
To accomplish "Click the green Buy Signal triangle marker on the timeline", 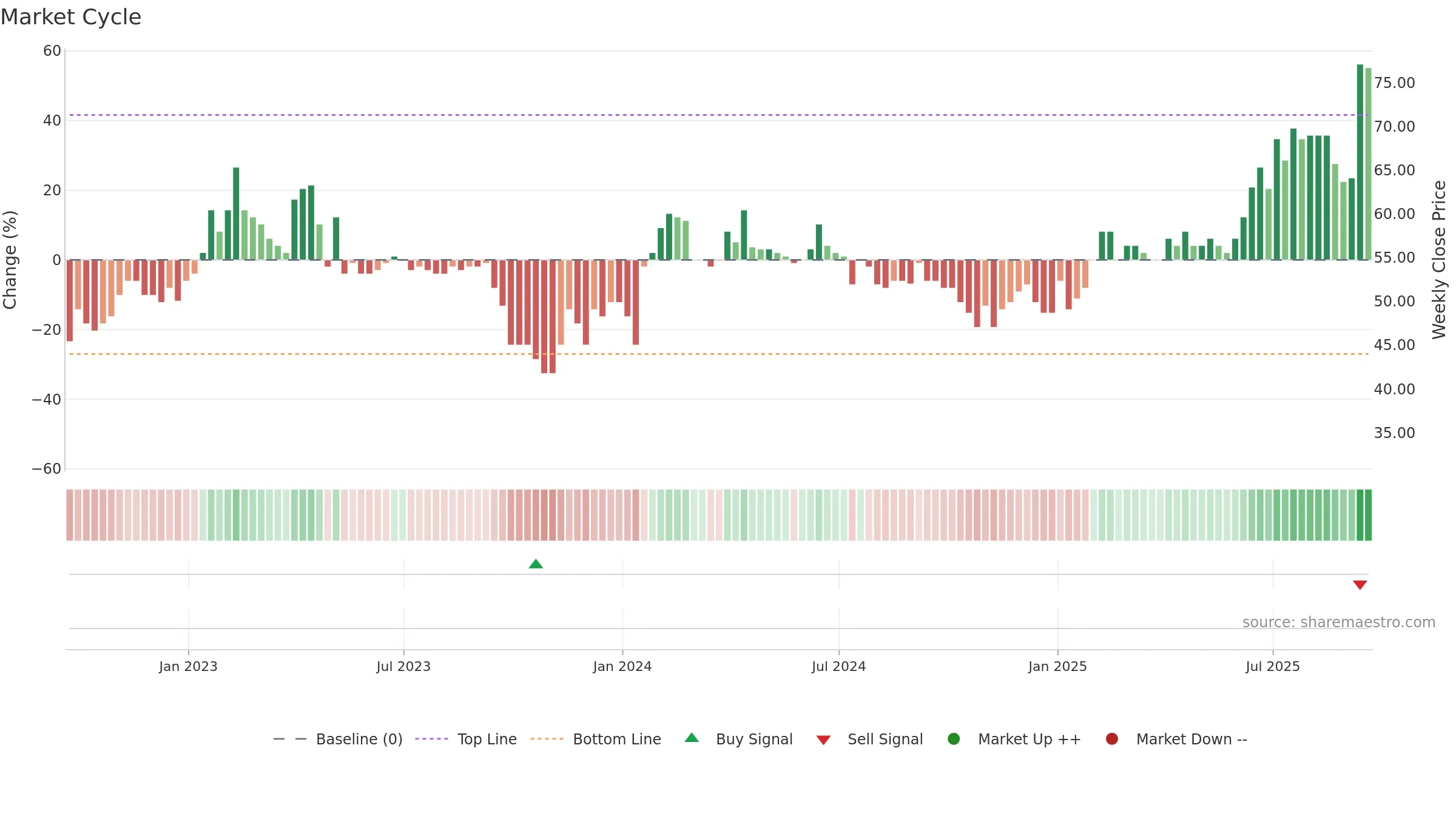I will (536, 564).
